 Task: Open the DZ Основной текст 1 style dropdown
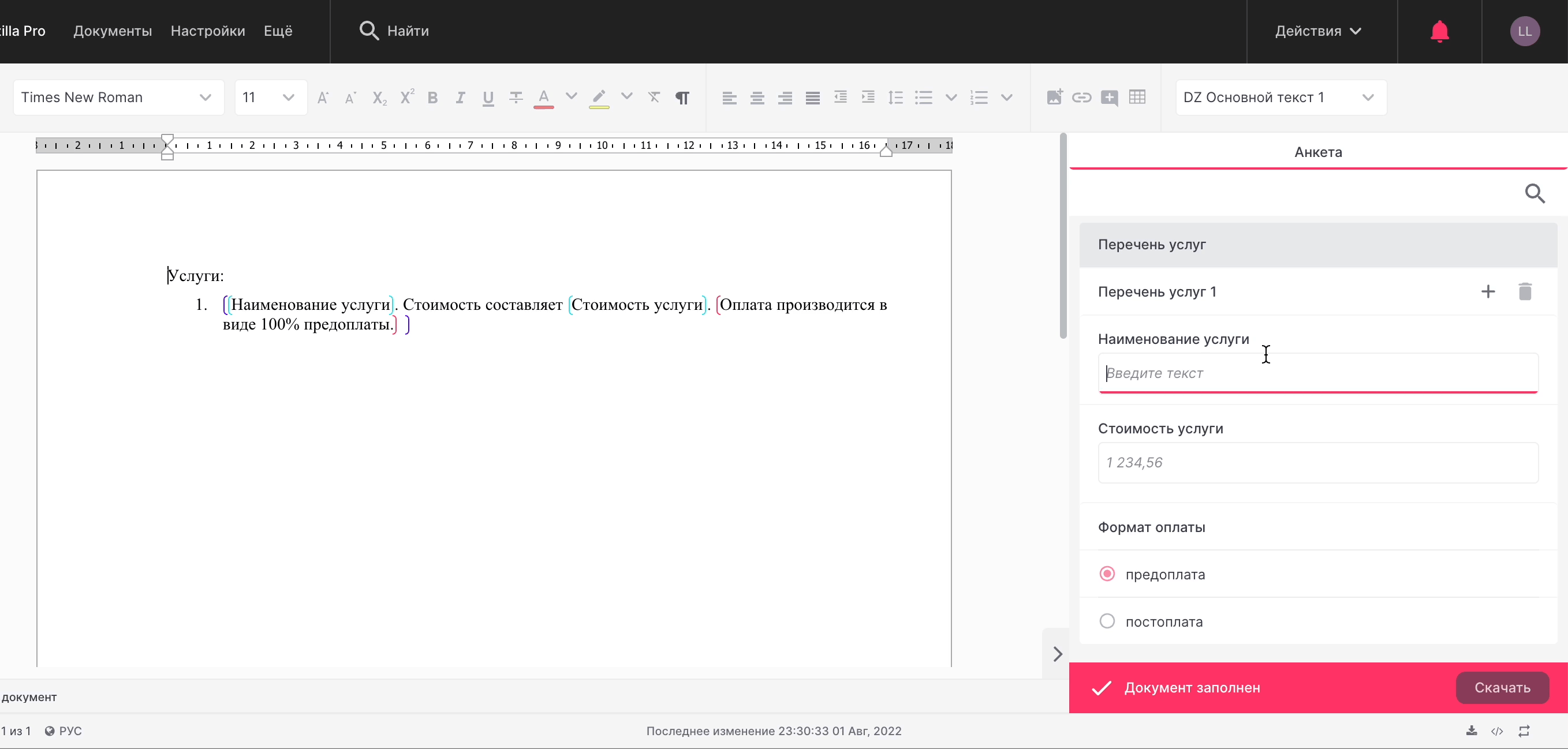[x=1280, y=98]
